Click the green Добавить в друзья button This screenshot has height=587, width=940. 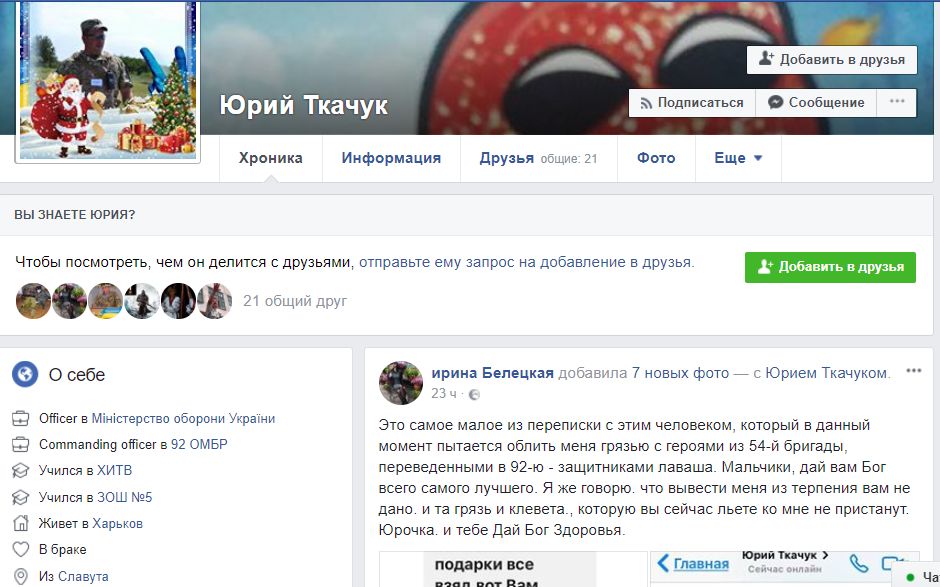click(x=830, y=267)
